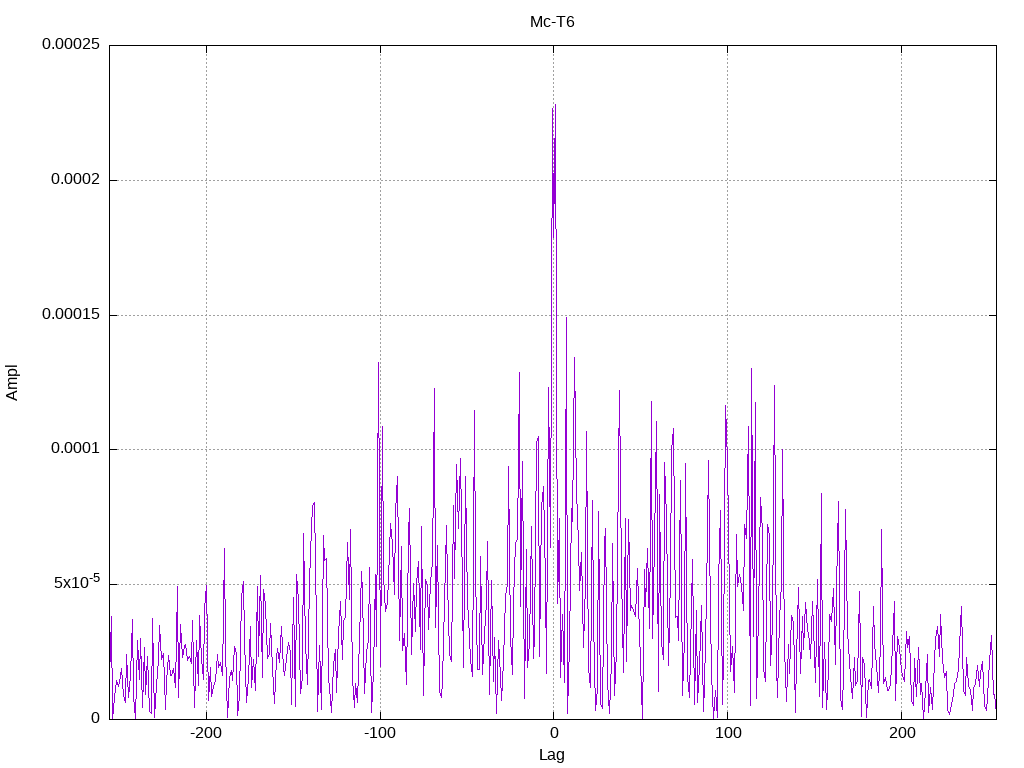
Task: Click the -100 x-axis tick label
Action: click(x=379, y=733)
